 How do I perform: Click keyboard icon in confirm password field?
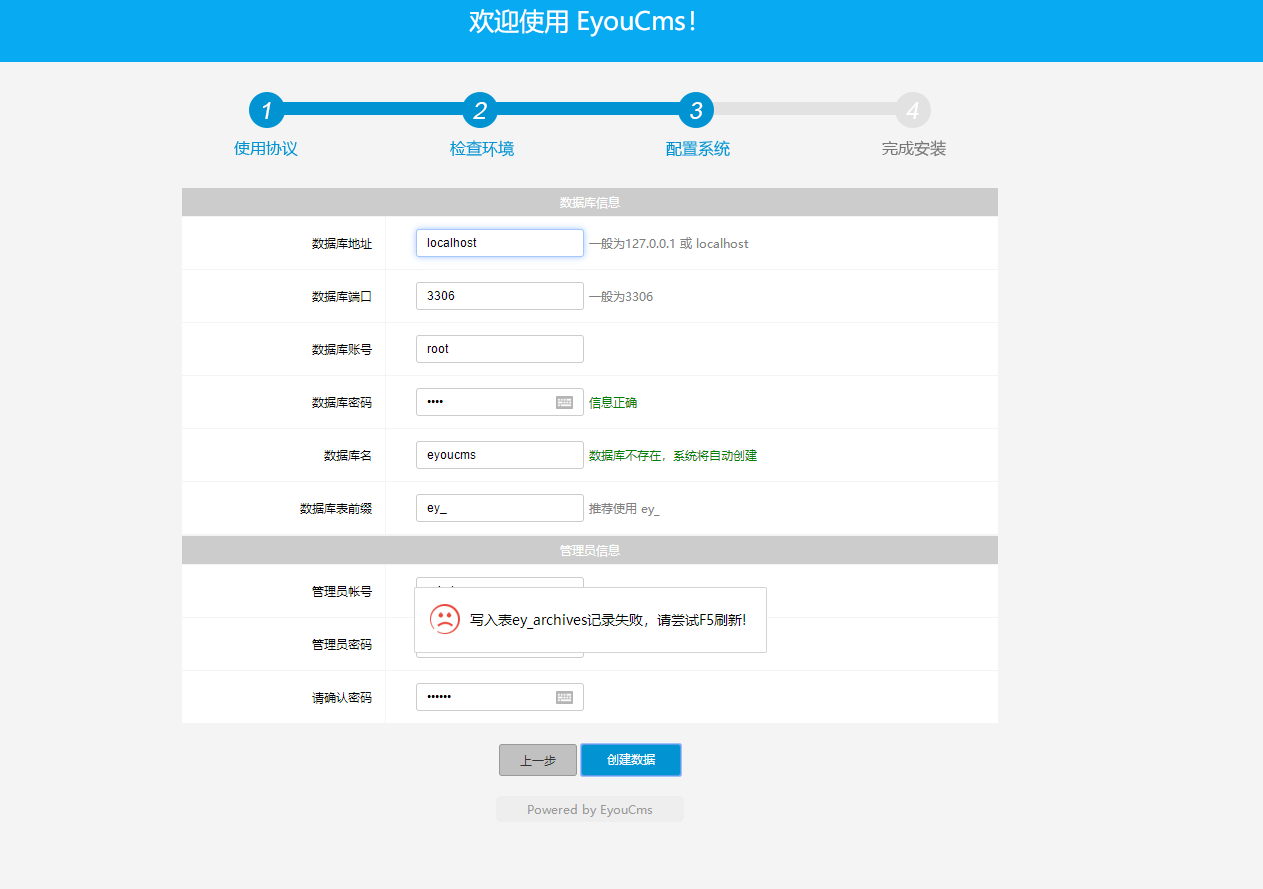point(564,697)
